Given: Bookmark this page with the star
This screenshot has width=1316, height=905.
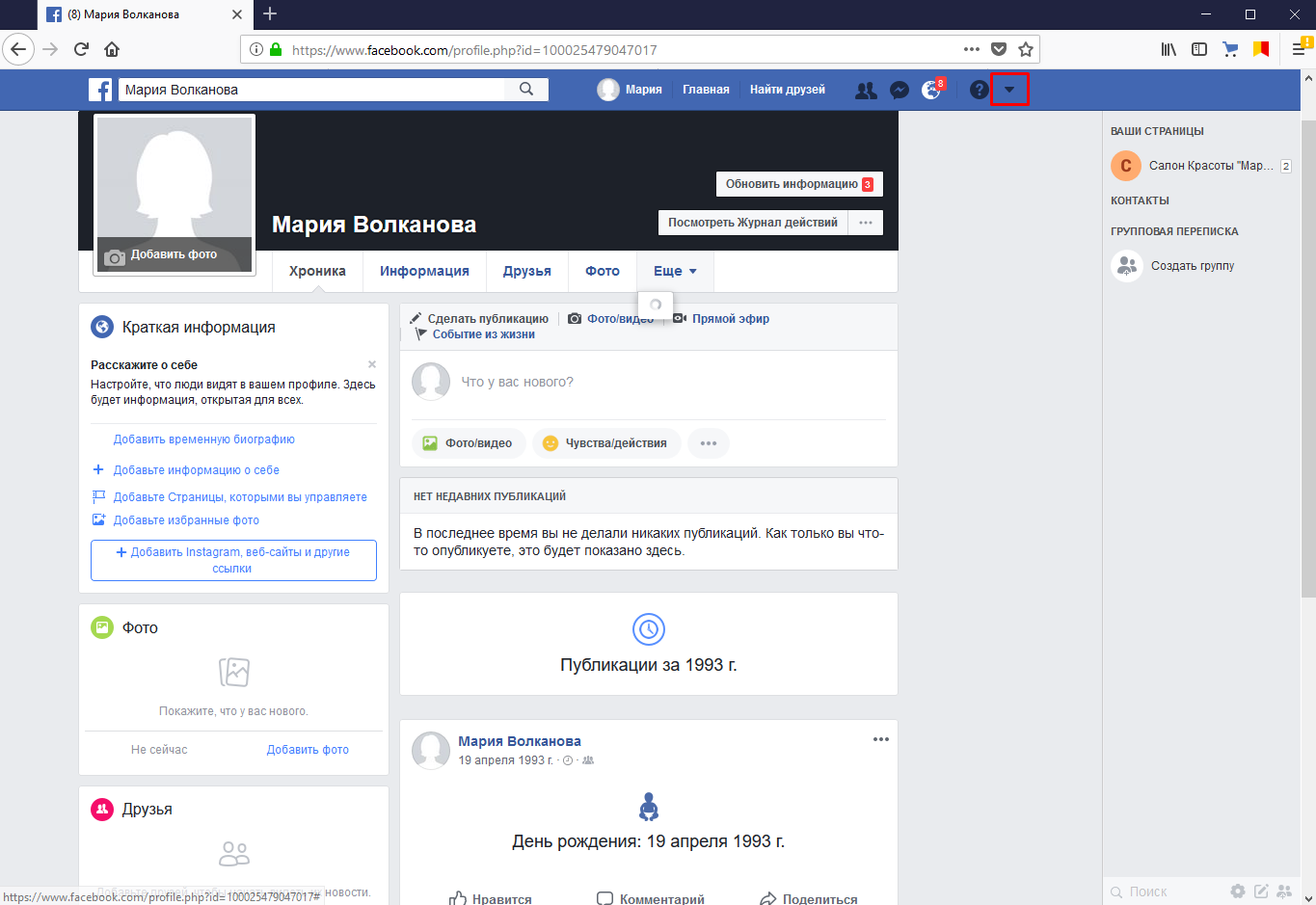Looking at the screenshot, I should click(1026, 49).
